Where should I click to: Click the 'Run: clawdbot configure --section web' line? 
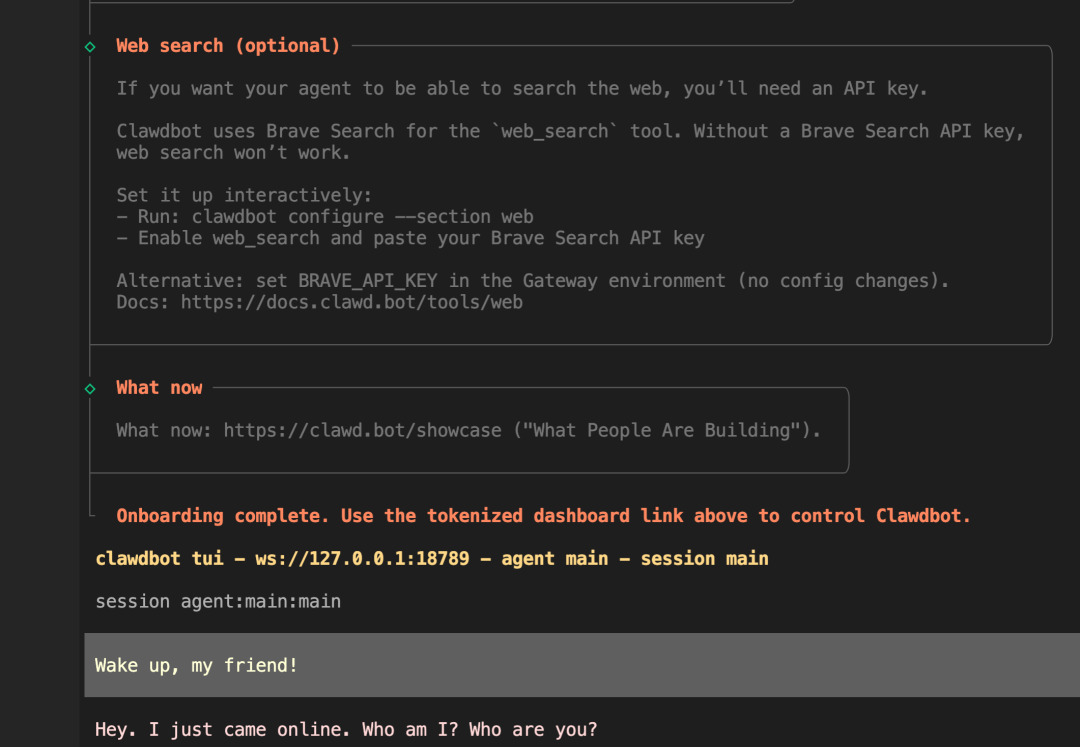325,217
